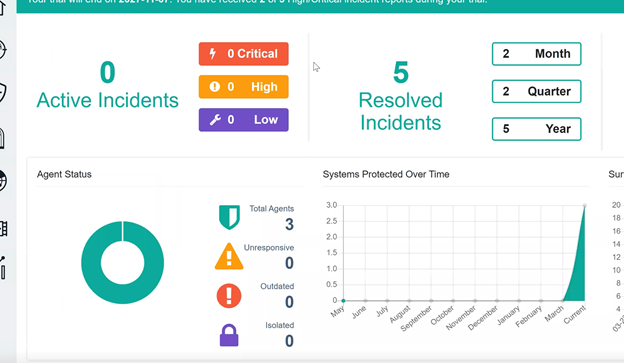This screenshot has width=624, height=363.
Task: Select the 5 Year resolved filter
Action: (536, 129)
